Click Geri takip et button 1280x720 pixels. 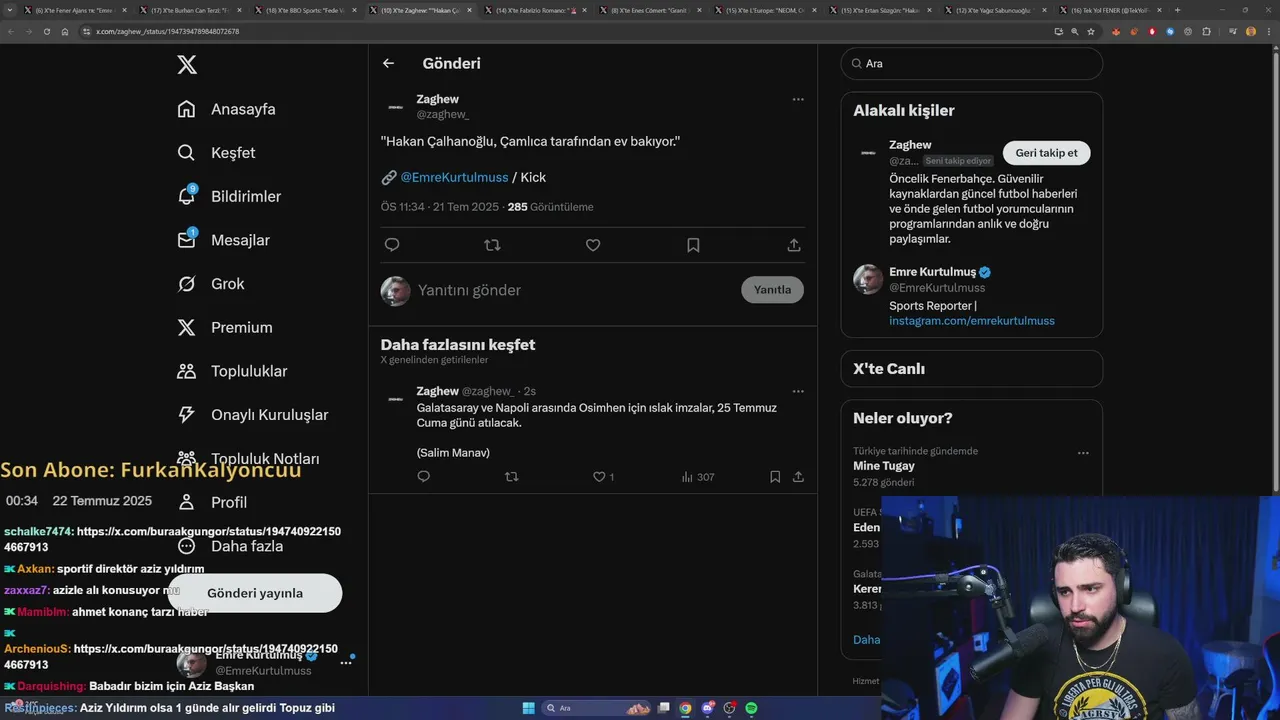coord(1046,153)
